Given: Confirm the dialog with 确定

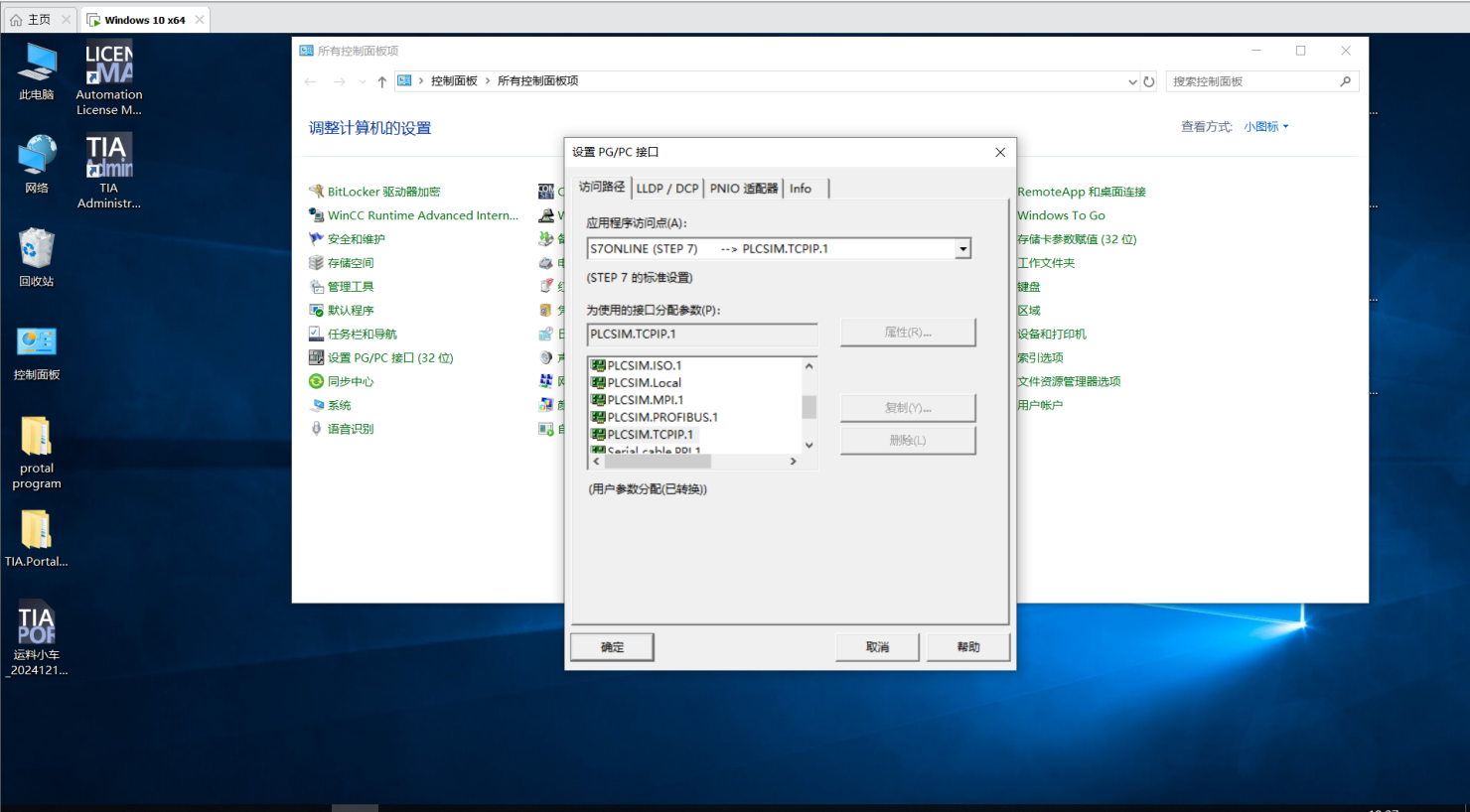Looking at the screenshot, I should [x=612, y=647].
